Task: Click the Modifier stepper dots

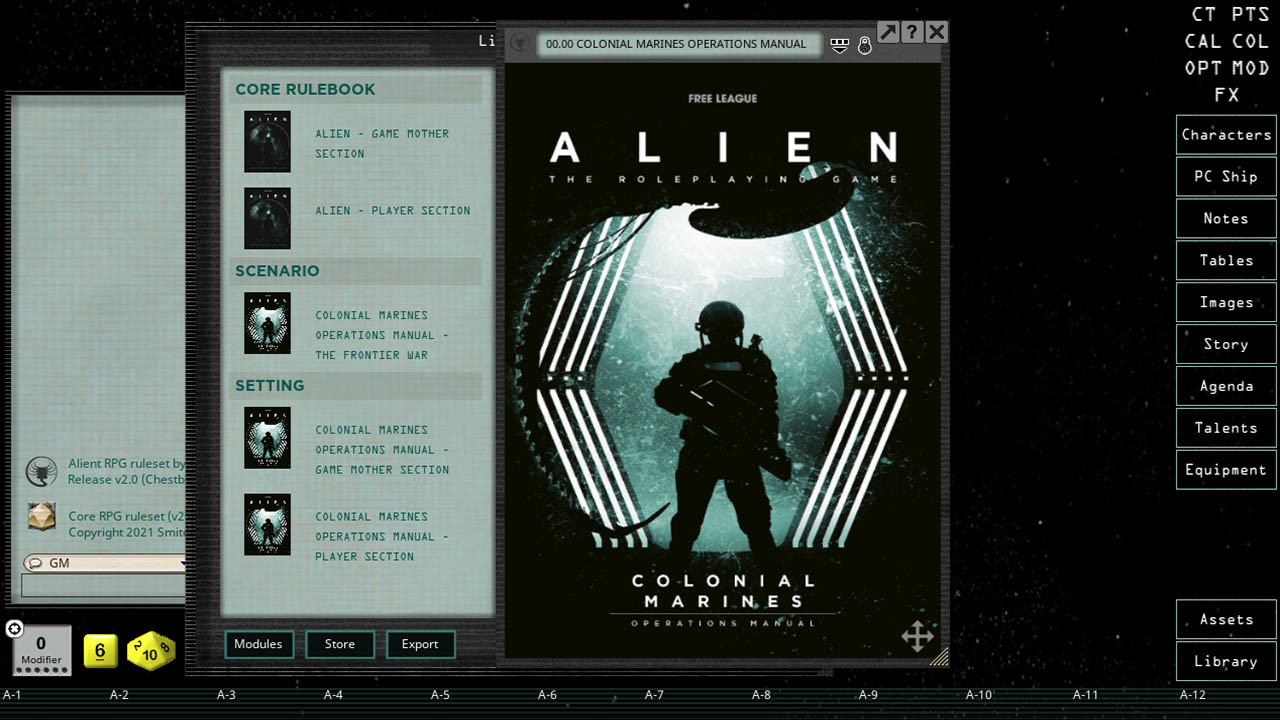Action: click(x=41, y=668)
